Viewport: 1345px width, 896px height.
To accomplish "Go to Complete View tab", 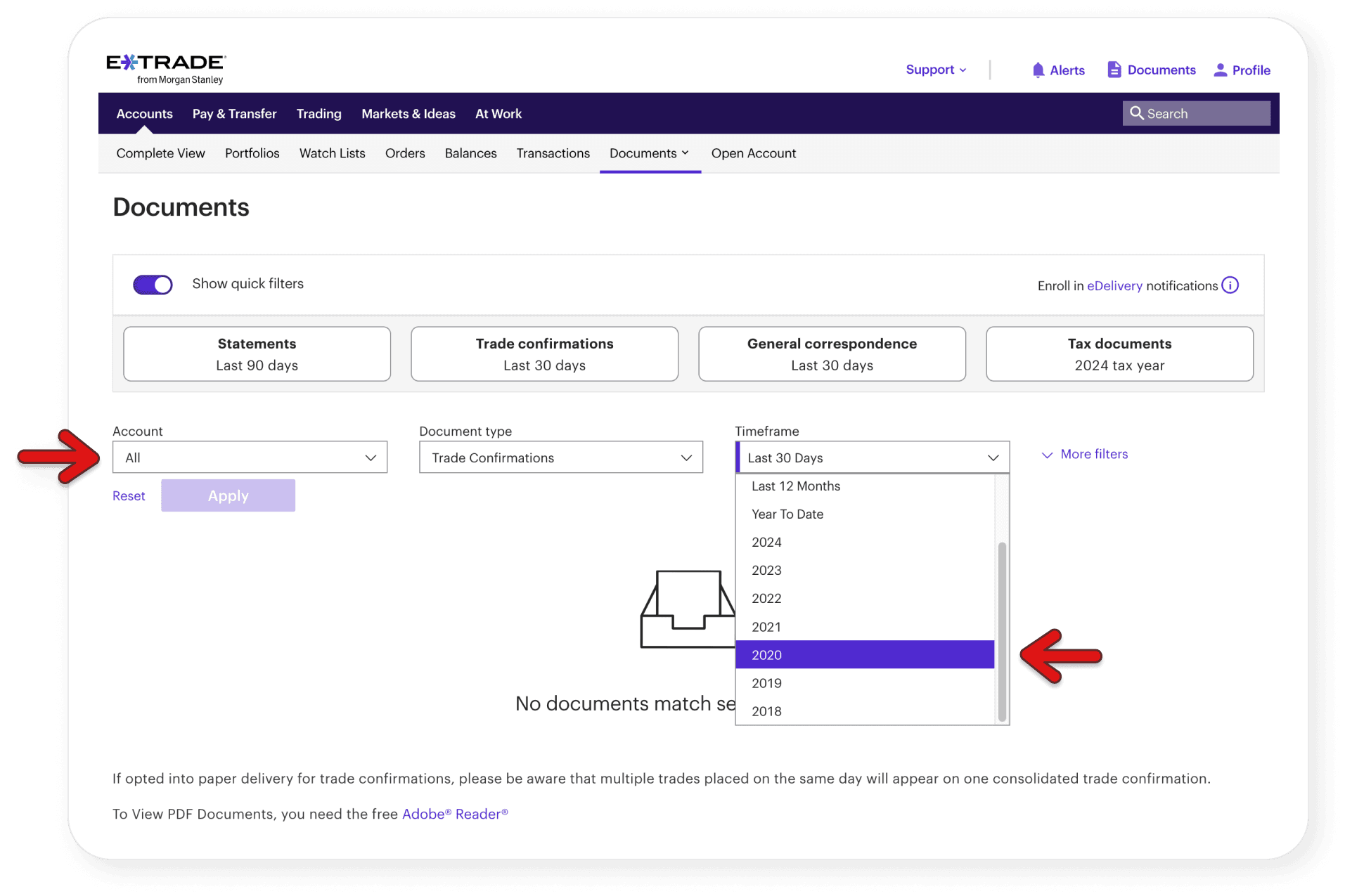I will click(x=160, y=153).
